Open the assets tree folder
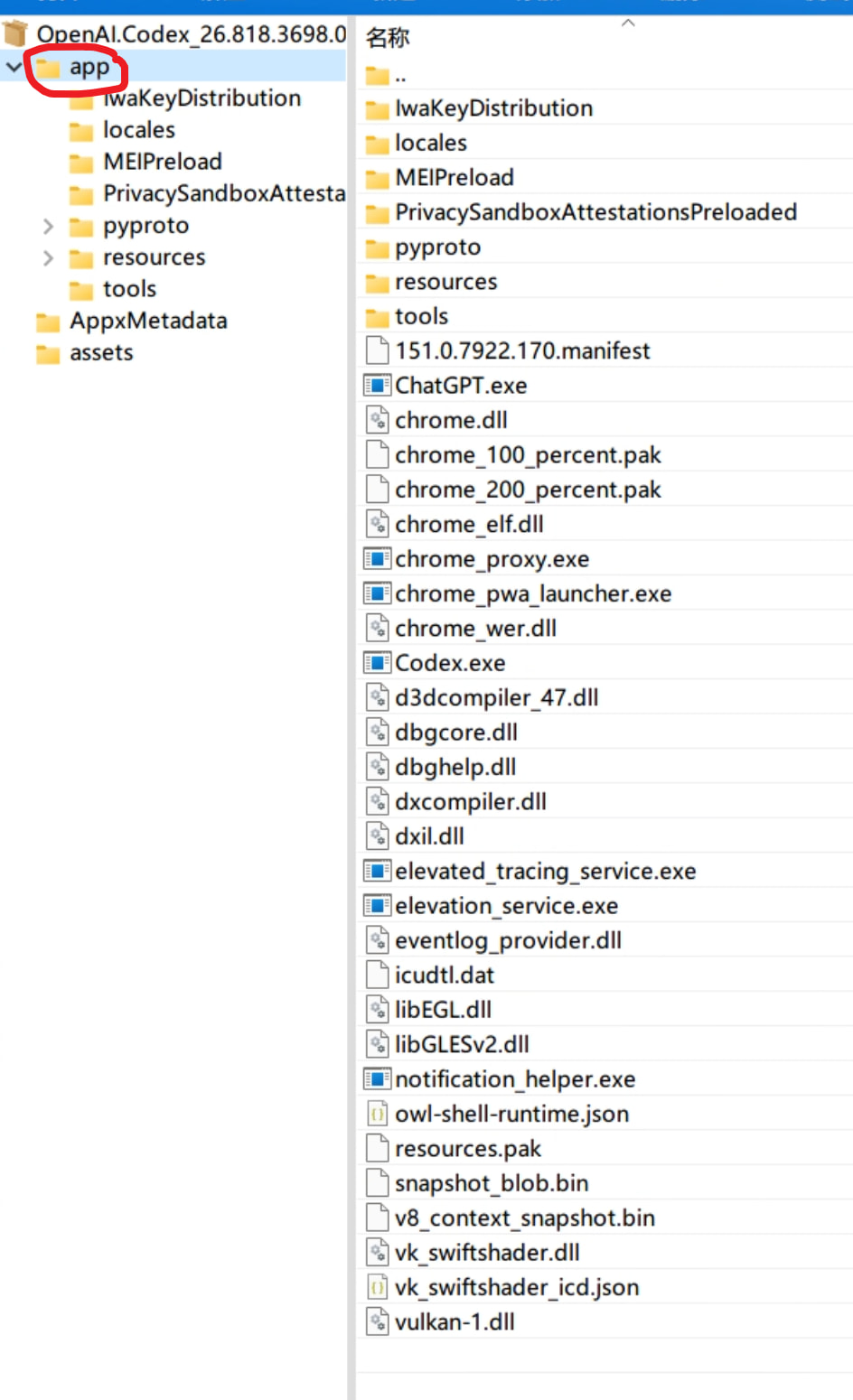 click(101, 352)
